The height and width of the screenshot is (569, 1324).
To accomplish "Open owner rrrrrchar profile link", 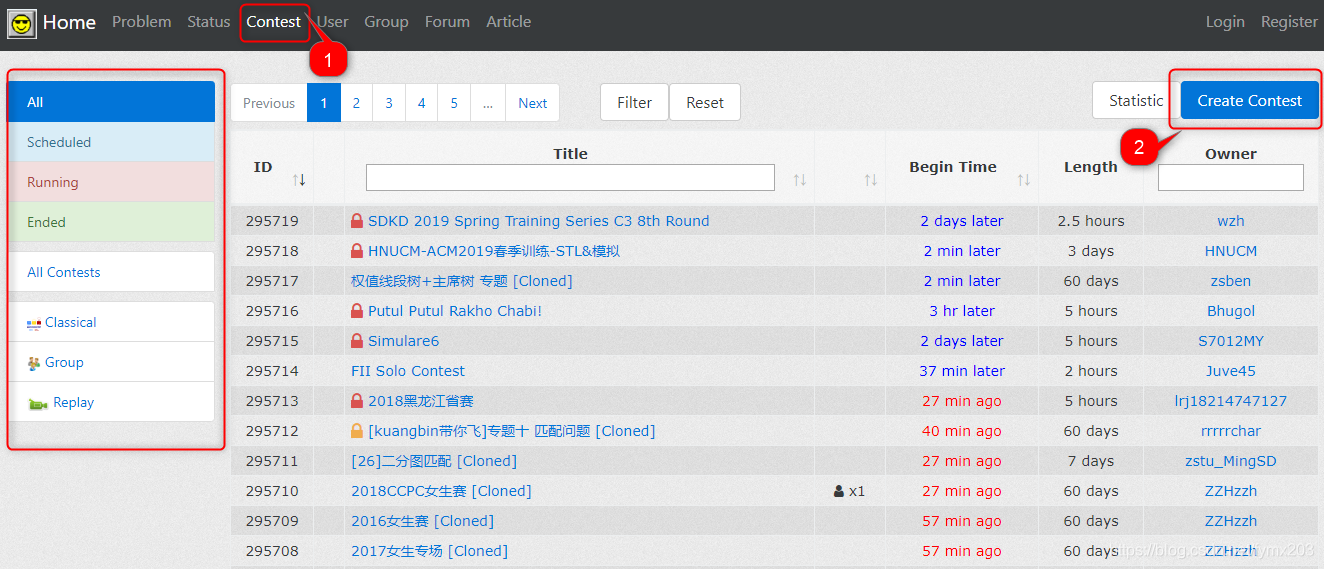I will (1231, 431).
